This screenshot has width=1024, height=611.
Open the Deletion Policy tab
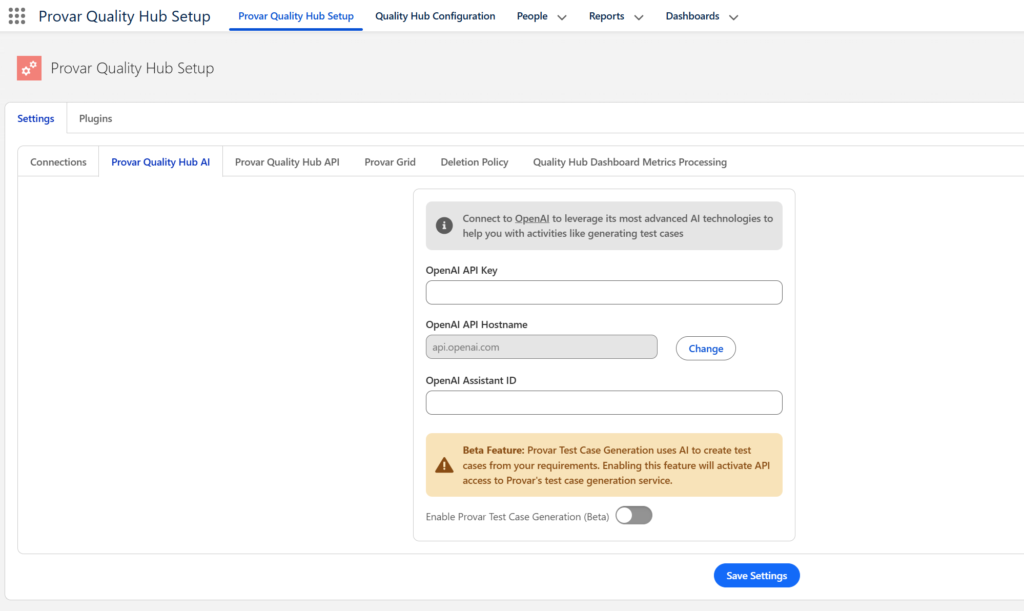click(474, 162)
